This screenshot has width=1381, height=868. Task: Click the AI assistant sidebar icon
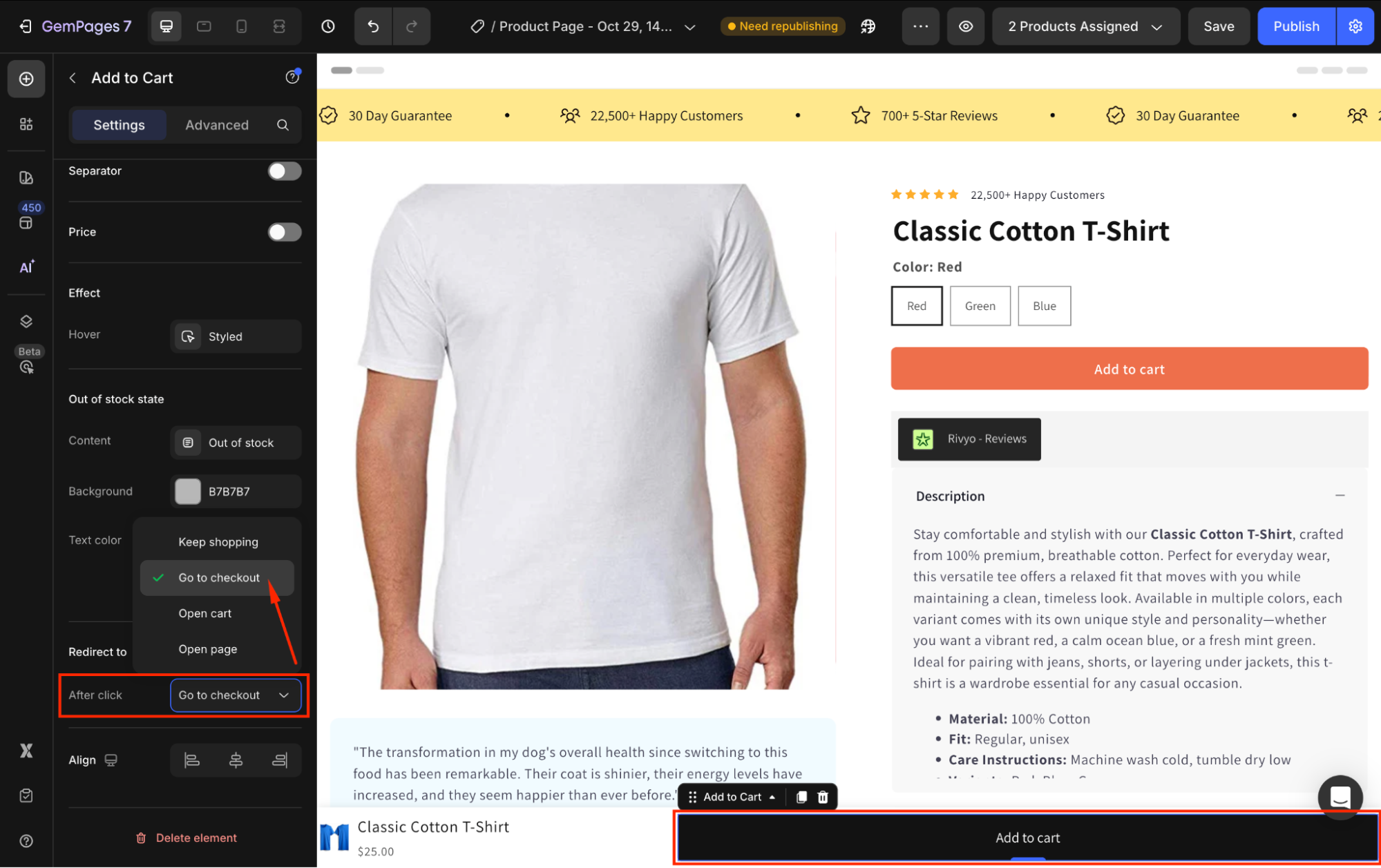click(x=26, y=267)
